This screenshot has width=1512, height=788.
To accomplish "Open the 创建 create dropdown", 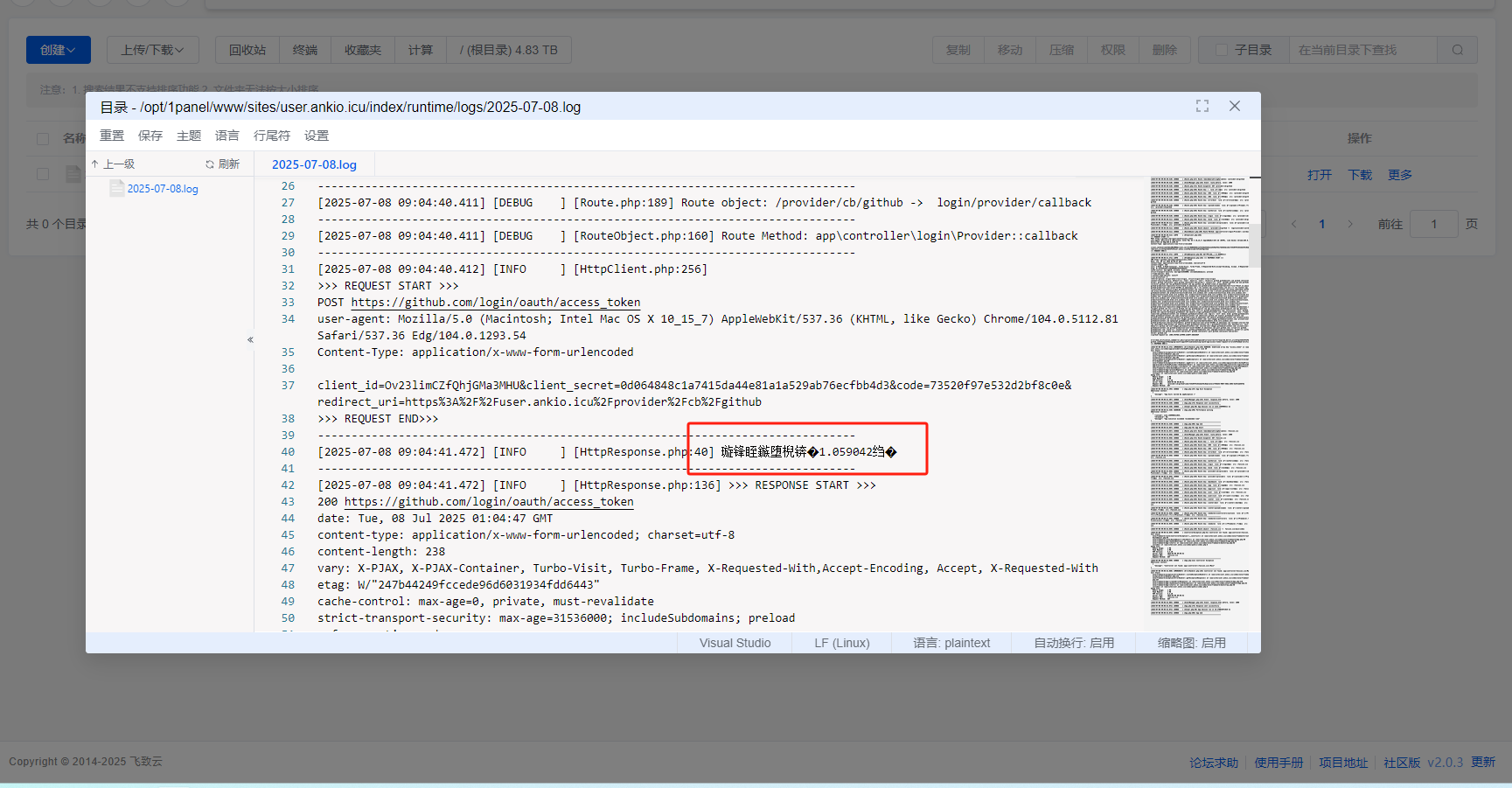I will point(58,50).
